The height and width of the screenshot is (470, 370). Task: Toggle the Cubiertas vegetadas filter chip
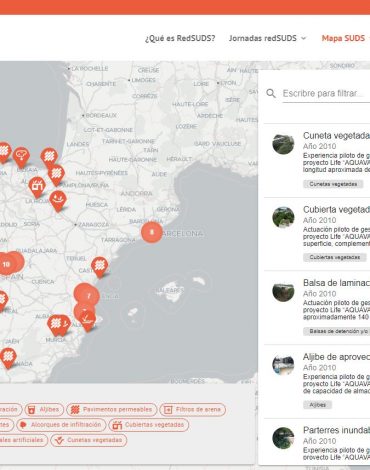coord(149,425)
